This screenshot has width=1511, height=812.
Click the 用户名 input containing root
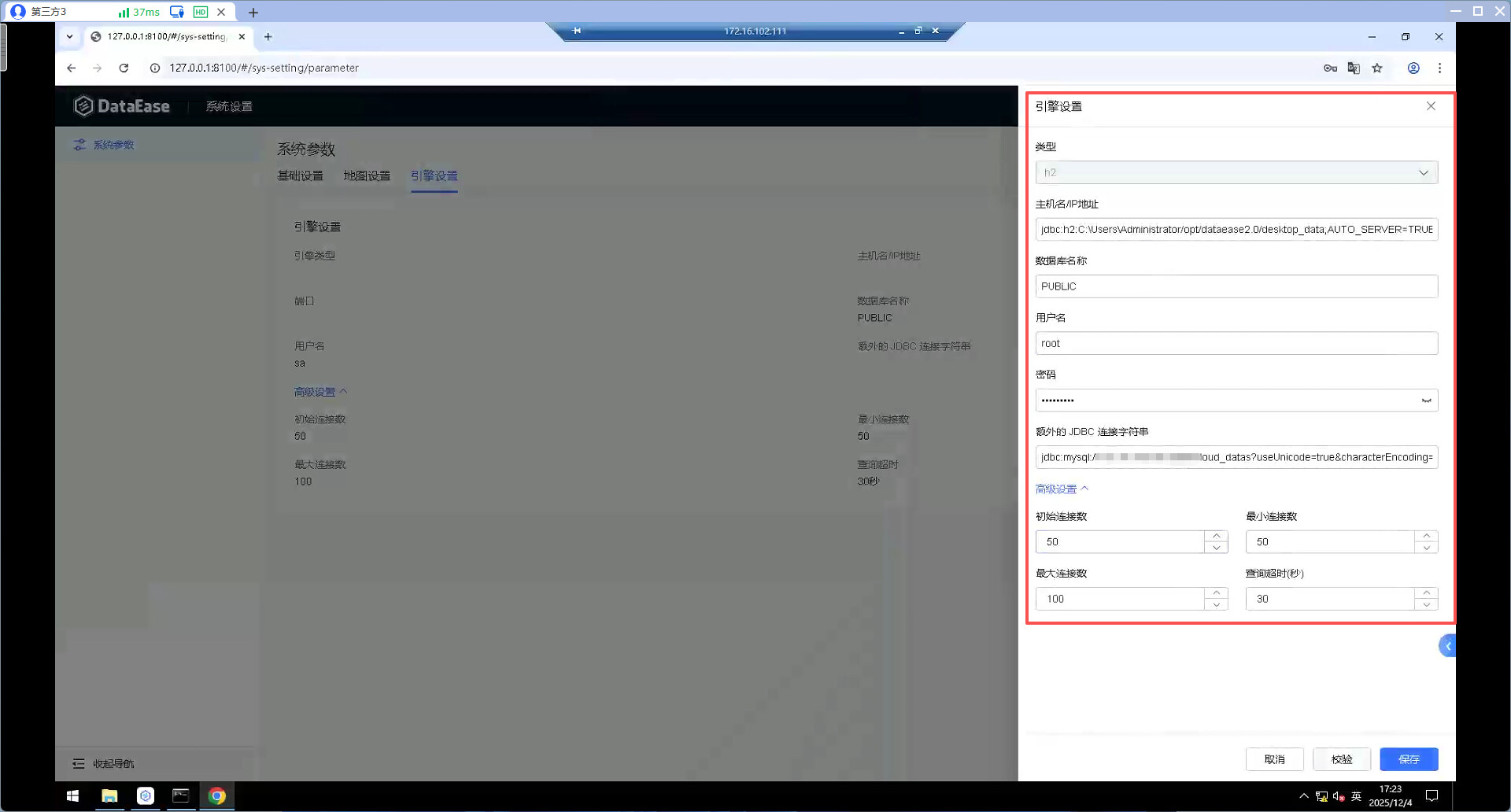coord(1236,344)
